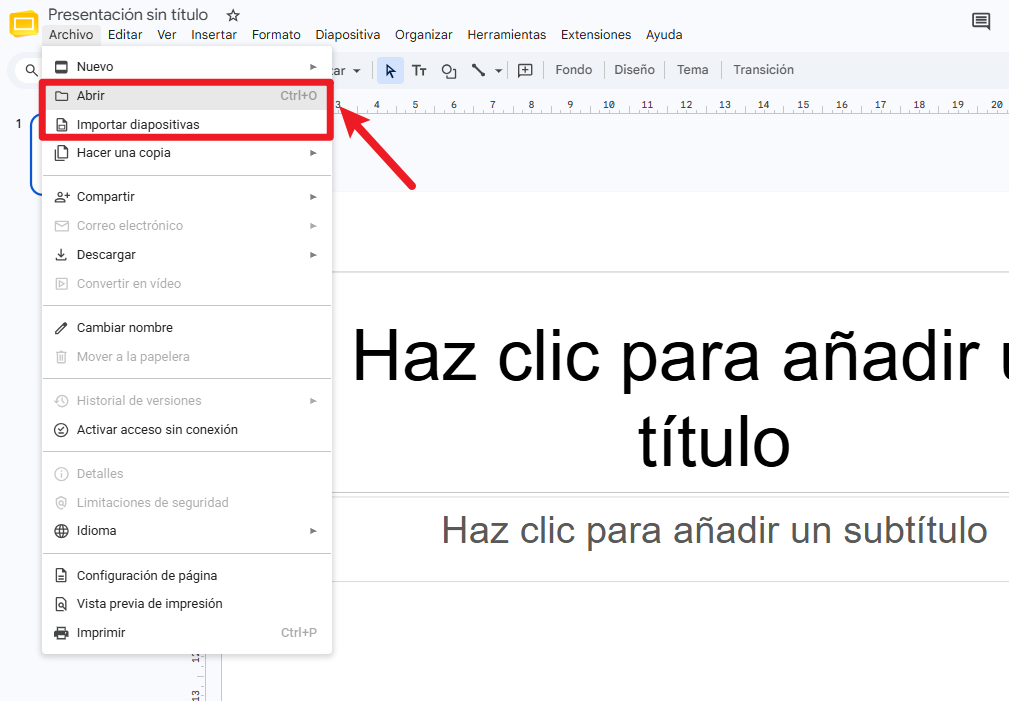
Task: Click the Diseño toolbar button
Action: pos(634,70)
